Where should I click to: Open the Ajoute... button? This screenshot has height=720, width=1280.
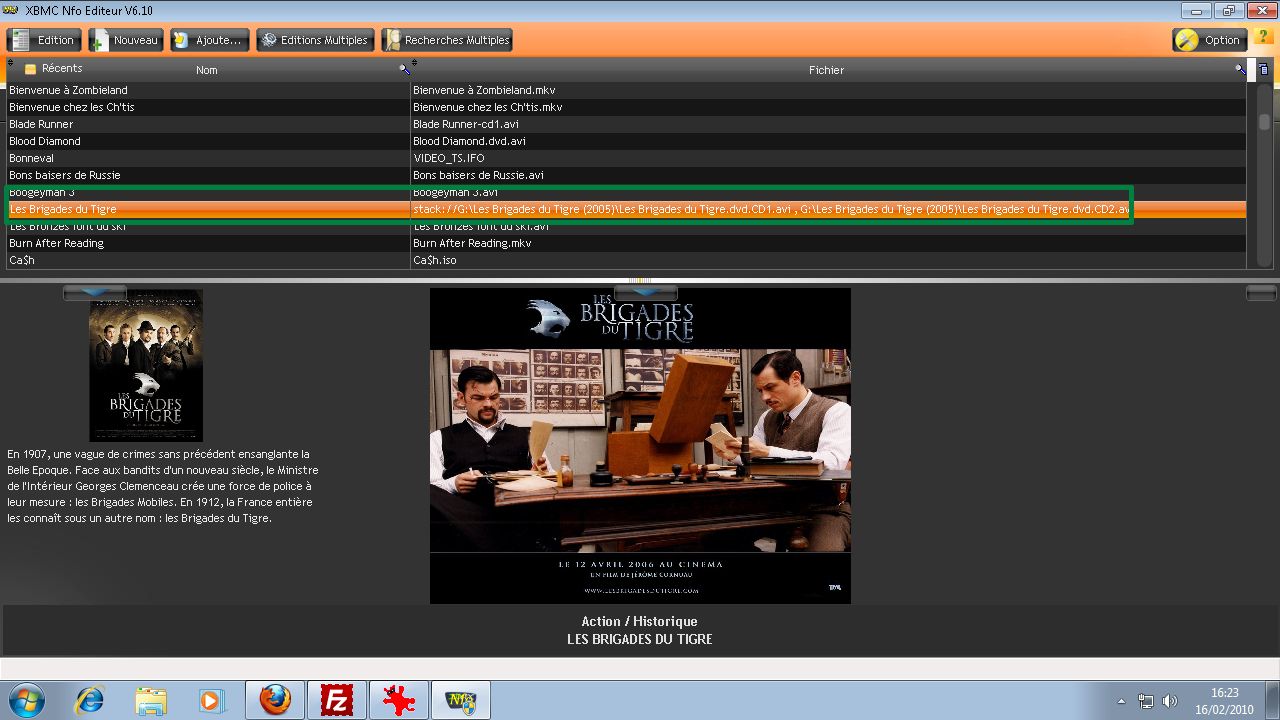(x=209, y=40)
